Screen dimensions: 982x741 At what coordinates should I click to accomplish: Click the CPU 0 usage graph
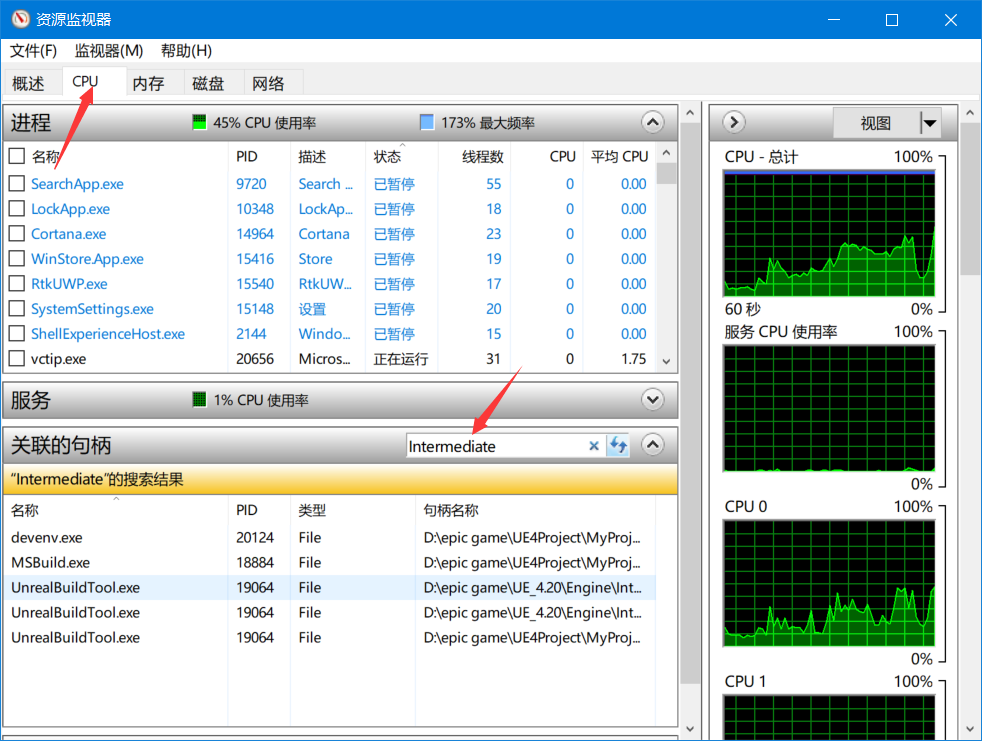click(x=829, y=583)
